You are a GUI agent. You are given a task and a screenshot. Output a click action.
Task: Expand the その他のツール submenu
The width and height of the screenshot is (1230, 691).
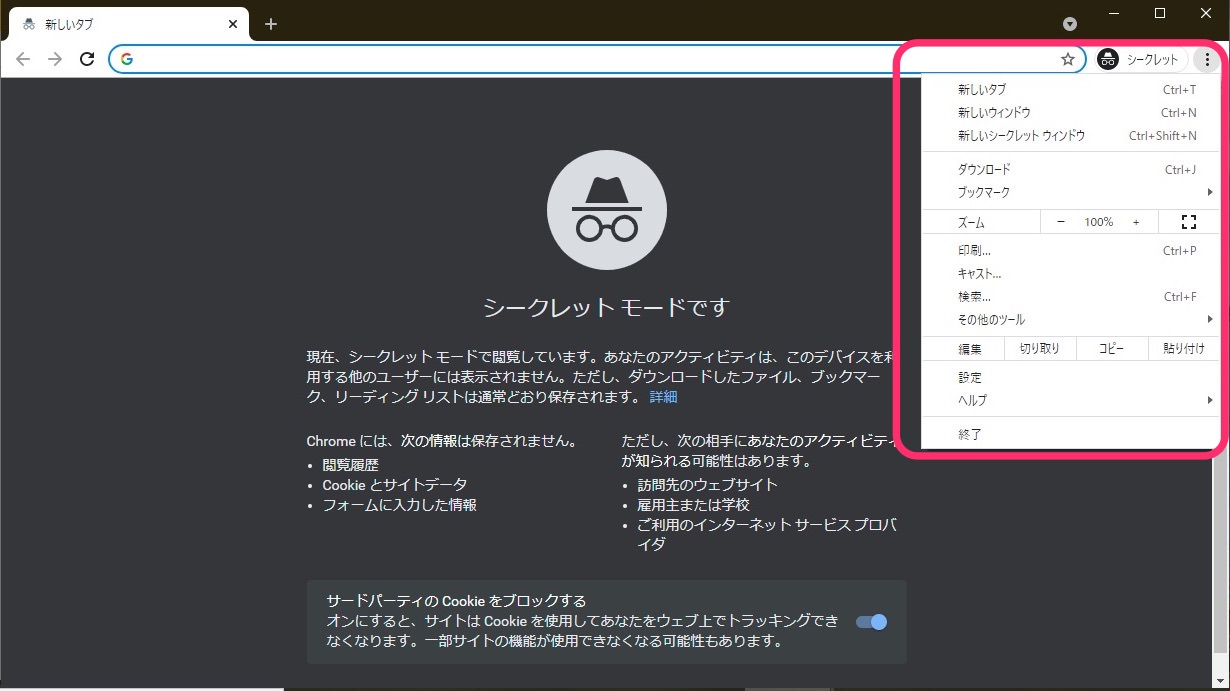(1070, 320)
